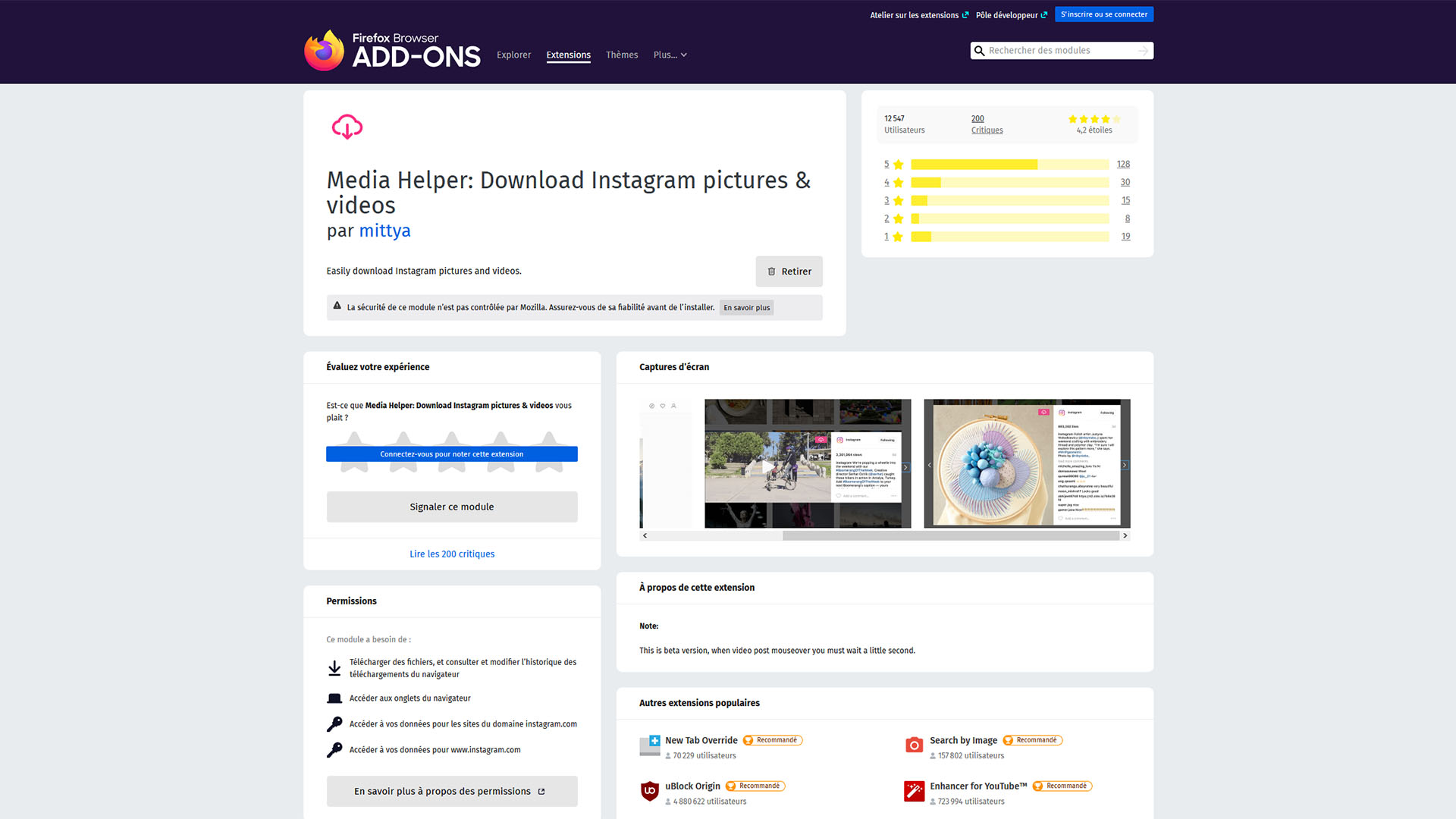The height and width of the screenshot is (819, 1456).
Task: Filter reviews by 1 star row
Action: click(1006, 237)
